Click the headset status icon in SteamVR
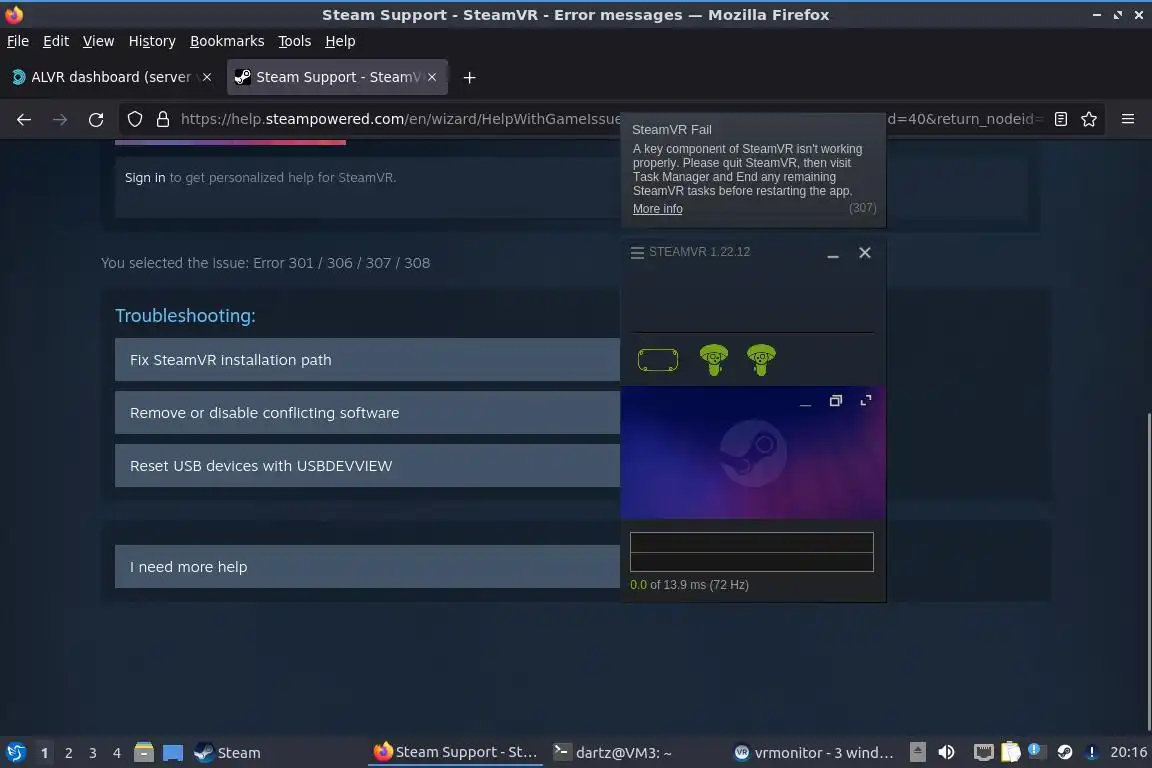The image size is (1152, 768). (658, 360)
